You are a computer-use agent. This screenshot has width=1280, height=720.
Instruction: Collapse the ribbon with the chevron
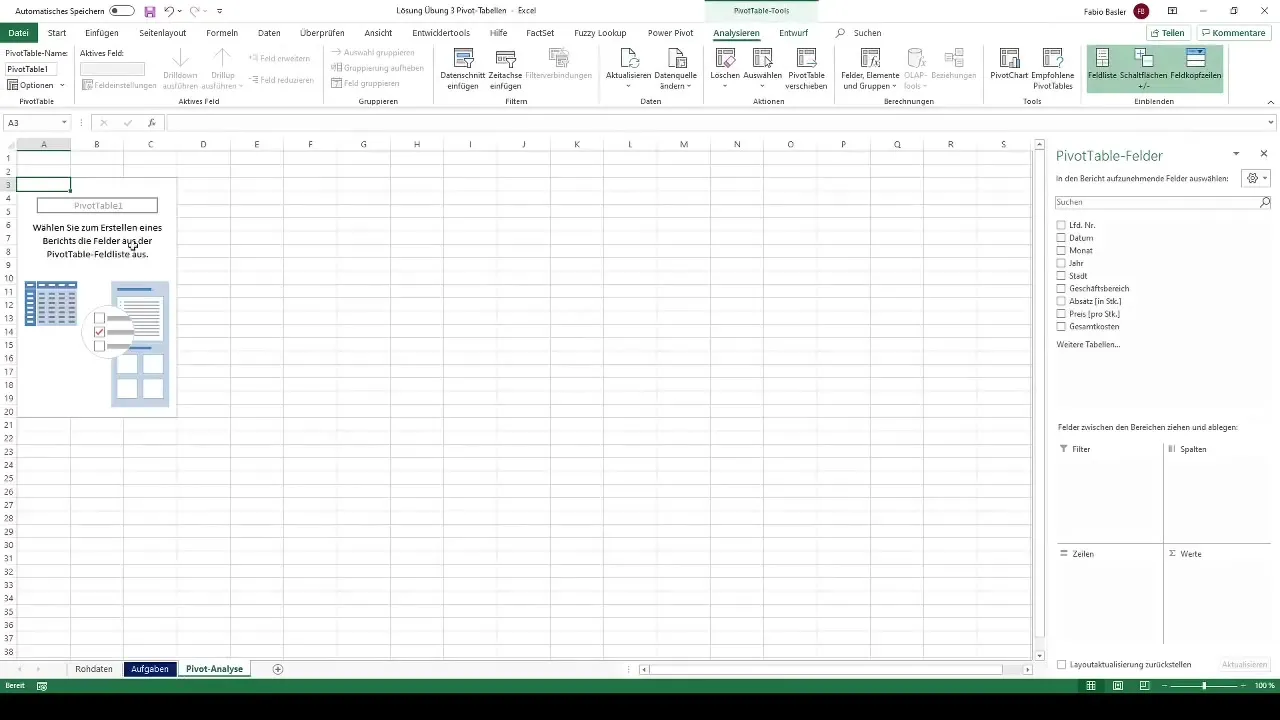1270,101
